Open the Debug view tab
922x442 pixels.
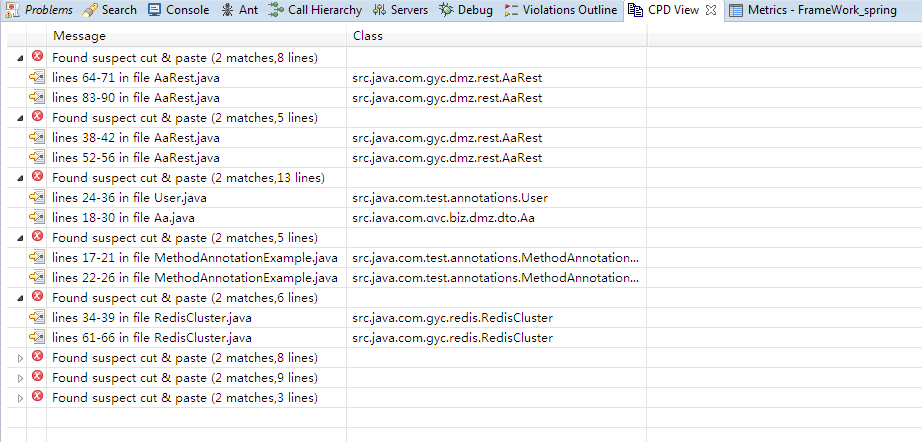[x=466, y=10]
